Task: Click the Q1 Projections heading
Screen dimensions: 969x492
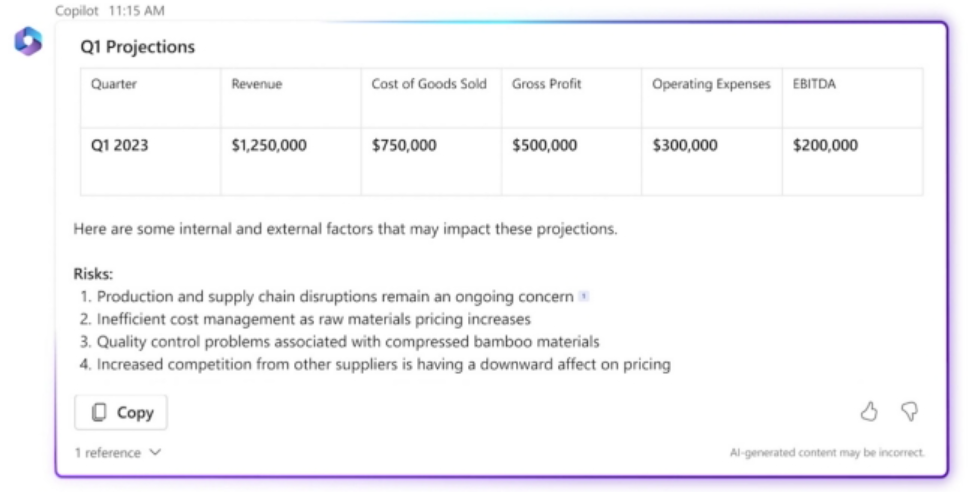Action: pos(138,47)
